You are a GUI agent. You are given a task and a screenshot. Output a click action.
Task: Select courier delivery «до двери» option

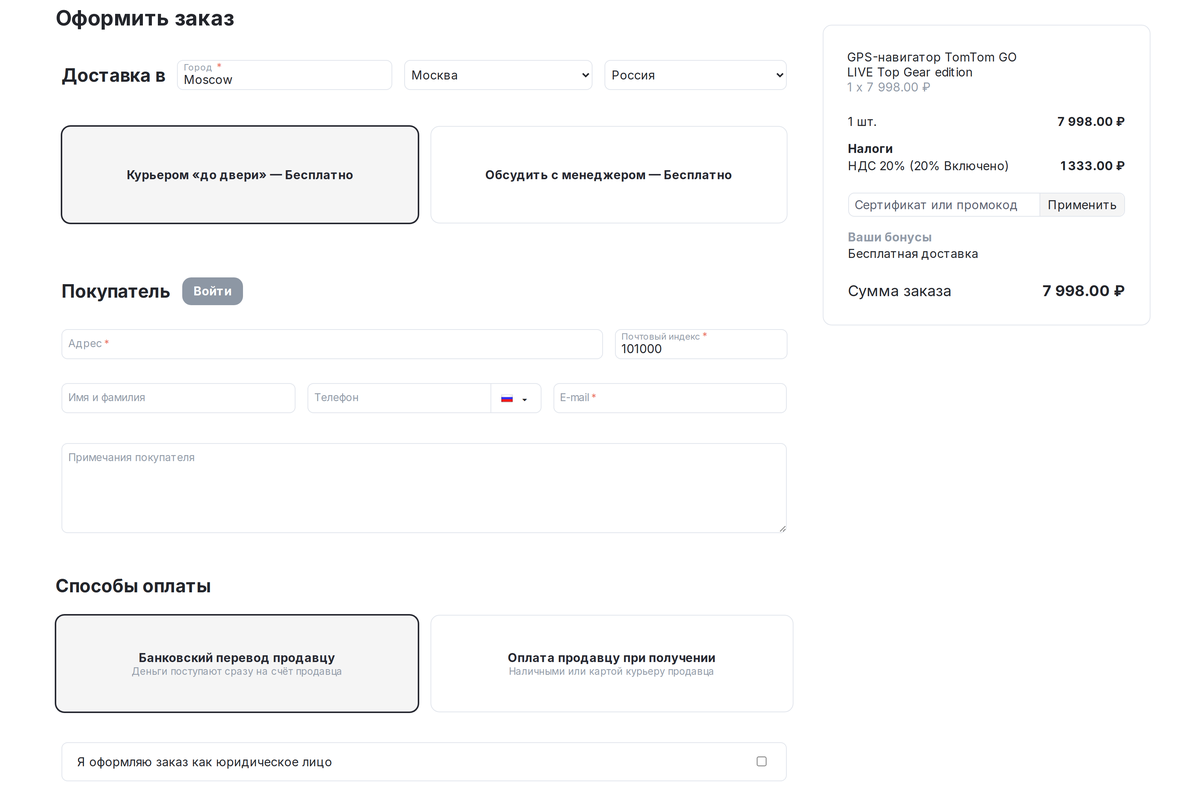[x=240, y=175]
